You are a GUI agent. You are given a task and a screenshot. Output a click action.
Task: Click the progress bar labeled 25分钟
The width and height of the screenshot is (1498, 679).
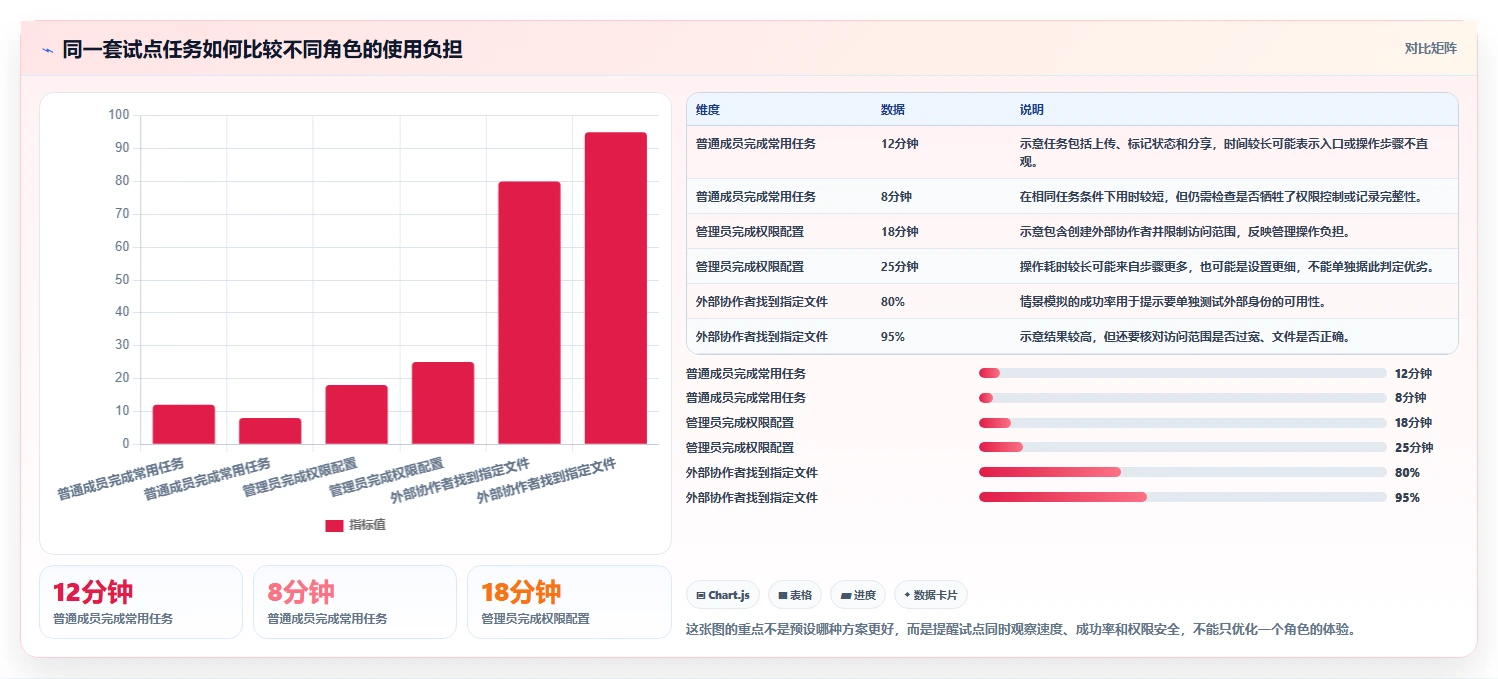tap(1183, 447)
